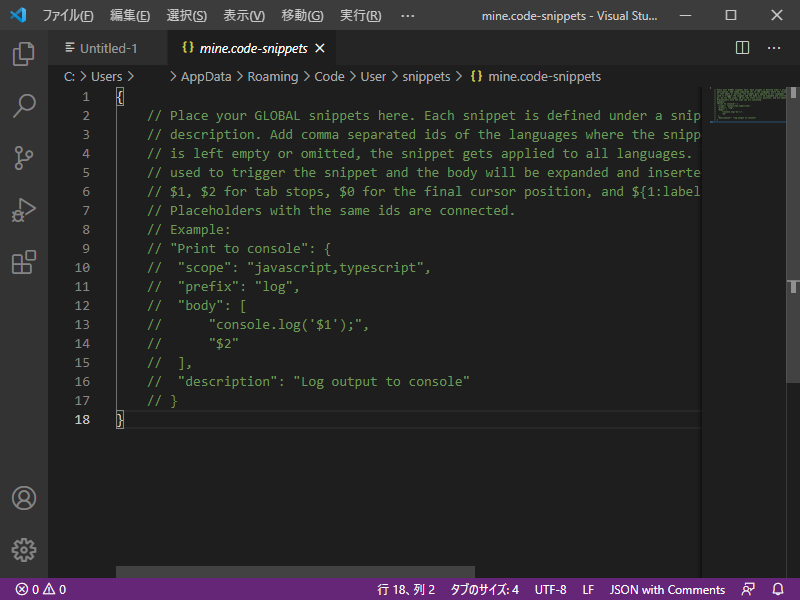Screen dimensions: 800x600
Task: Open the Run and Debug view
Action: click(x=23, y=210)
